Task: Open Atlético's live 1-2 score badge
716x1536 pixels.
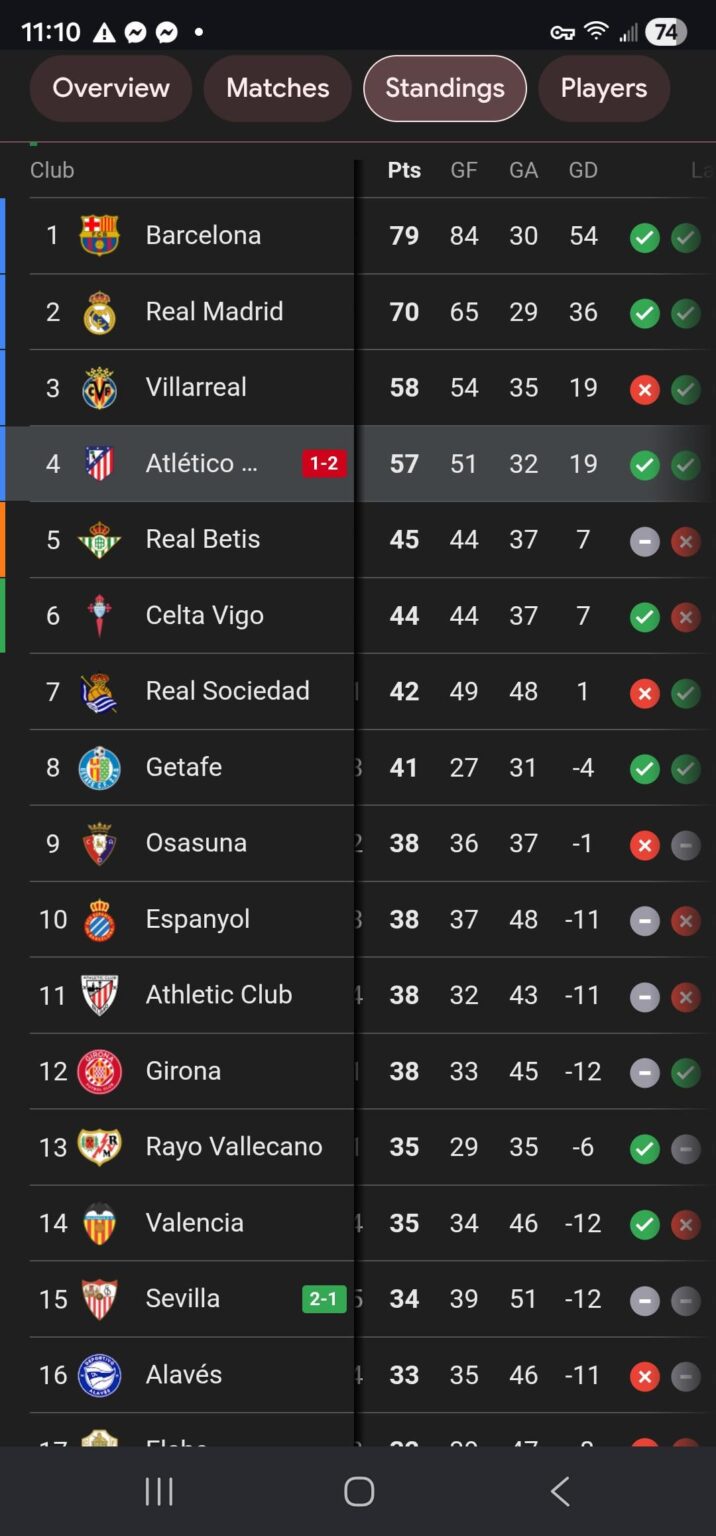Action: click(x=323, y=463)
